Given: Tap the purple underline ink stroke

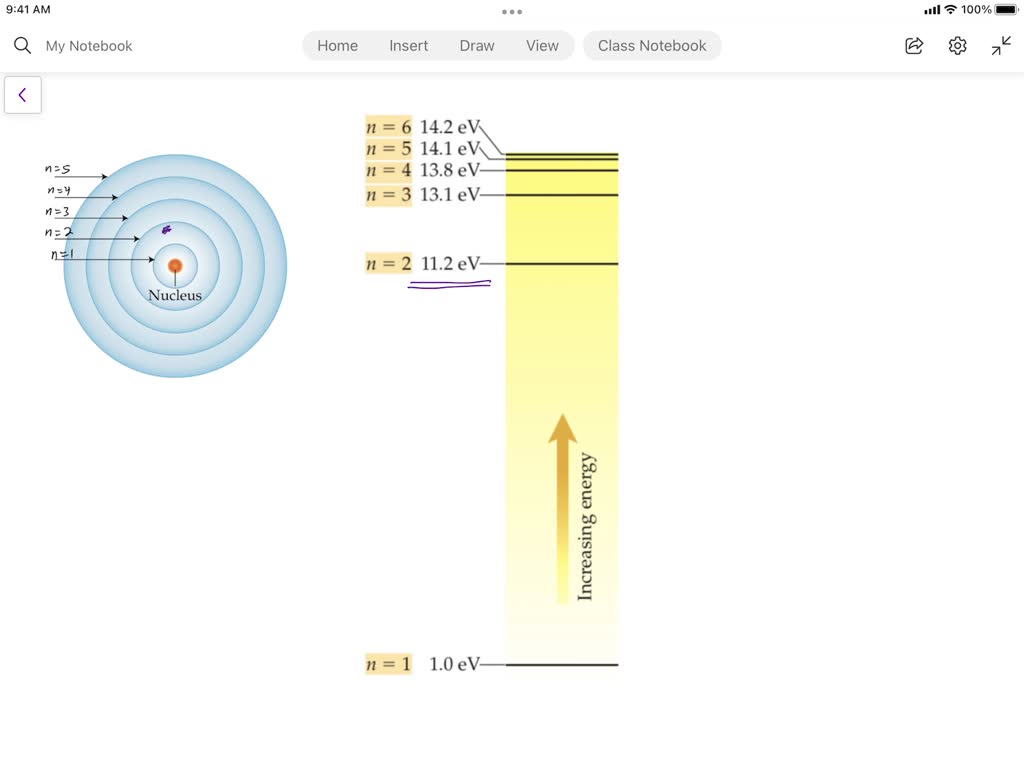Looking at the screenshot, I should click(449, 284).
